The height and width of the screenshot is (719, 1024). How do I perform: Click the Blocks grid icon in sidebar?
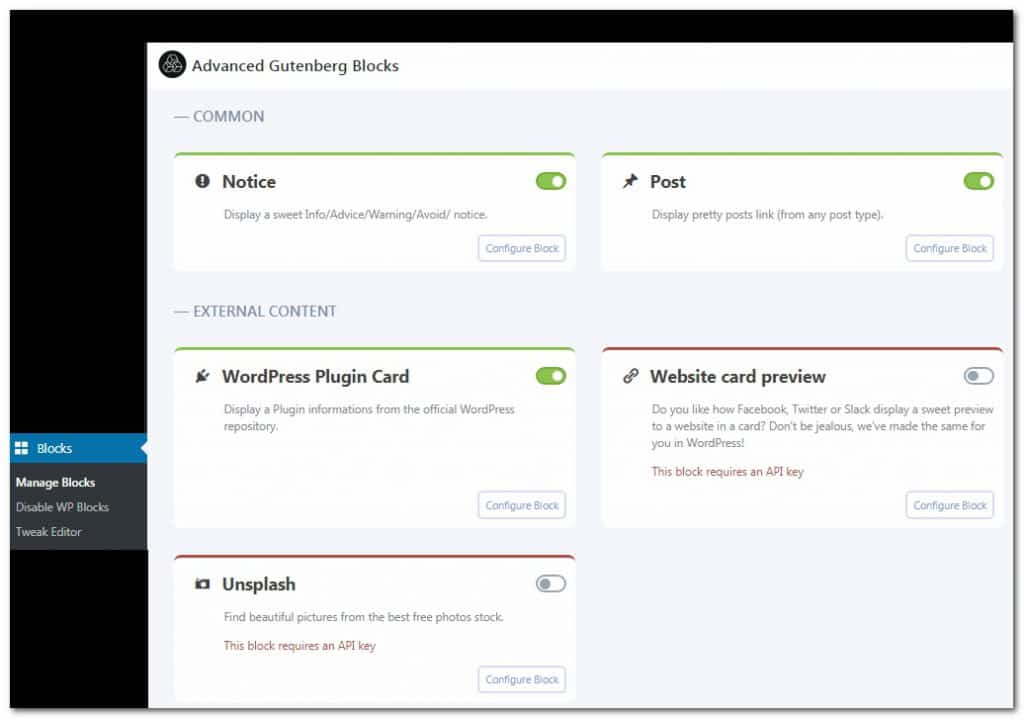click(22, 448)
